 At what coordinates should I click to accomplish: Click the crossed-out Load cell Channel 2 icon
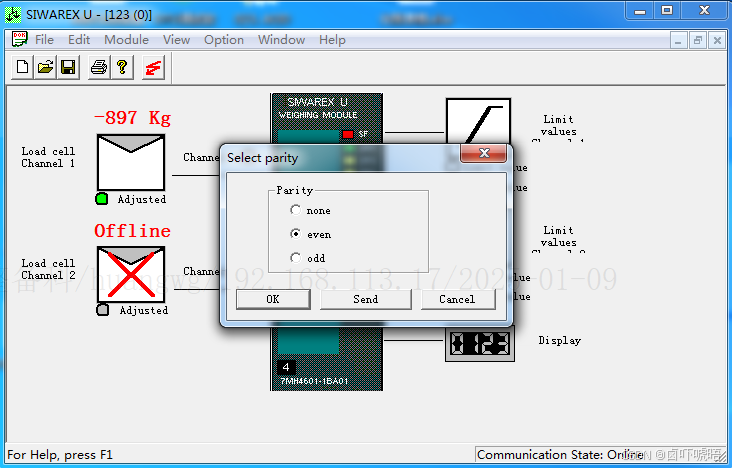click(x=131, y=274)
